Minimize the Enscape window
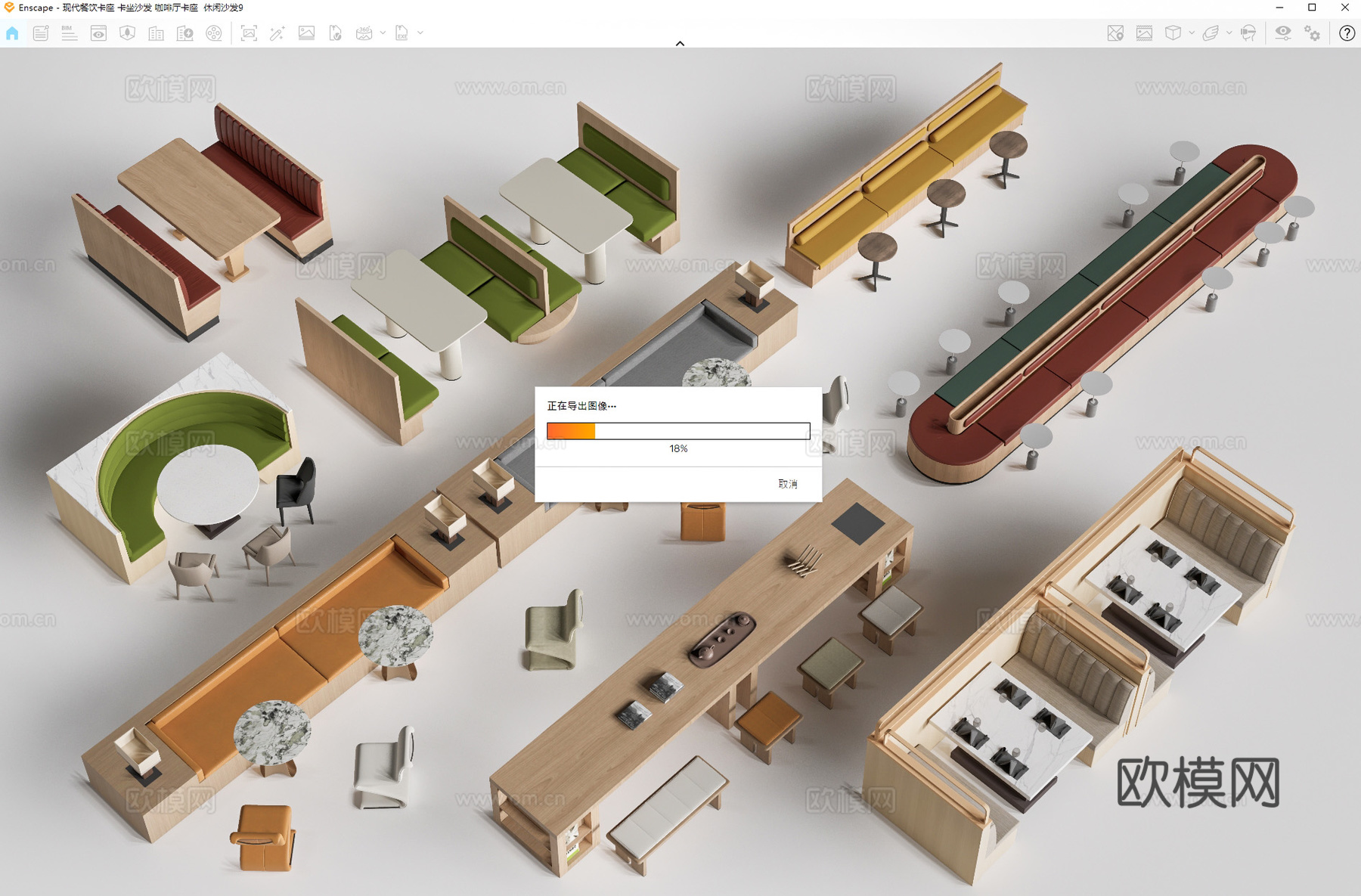This screenshot has height=896, width=1361. (1279, 8)
